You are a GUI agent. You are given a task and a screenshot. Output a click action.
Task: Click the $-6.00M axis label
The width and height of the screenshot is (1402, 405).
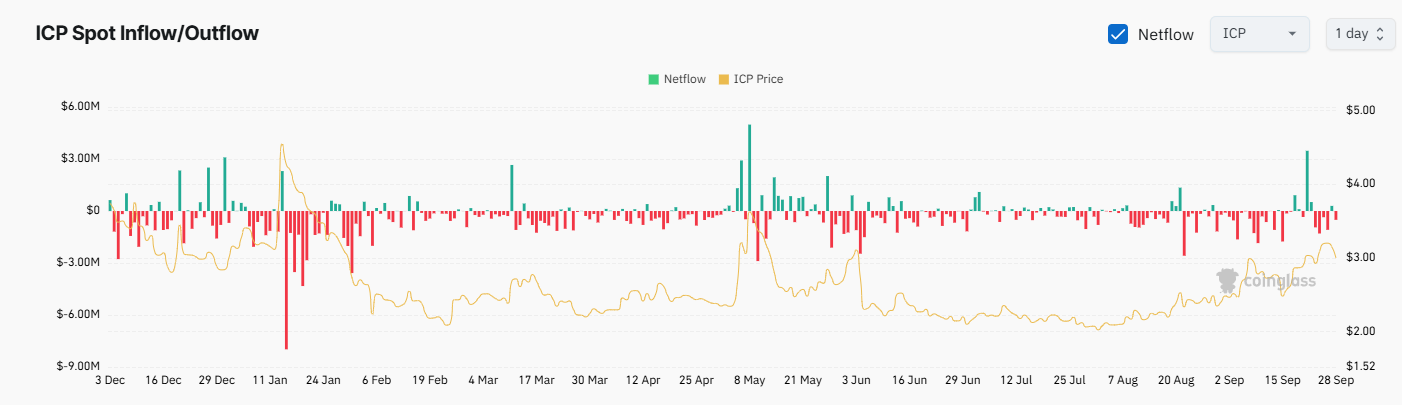tap(78, 314)
